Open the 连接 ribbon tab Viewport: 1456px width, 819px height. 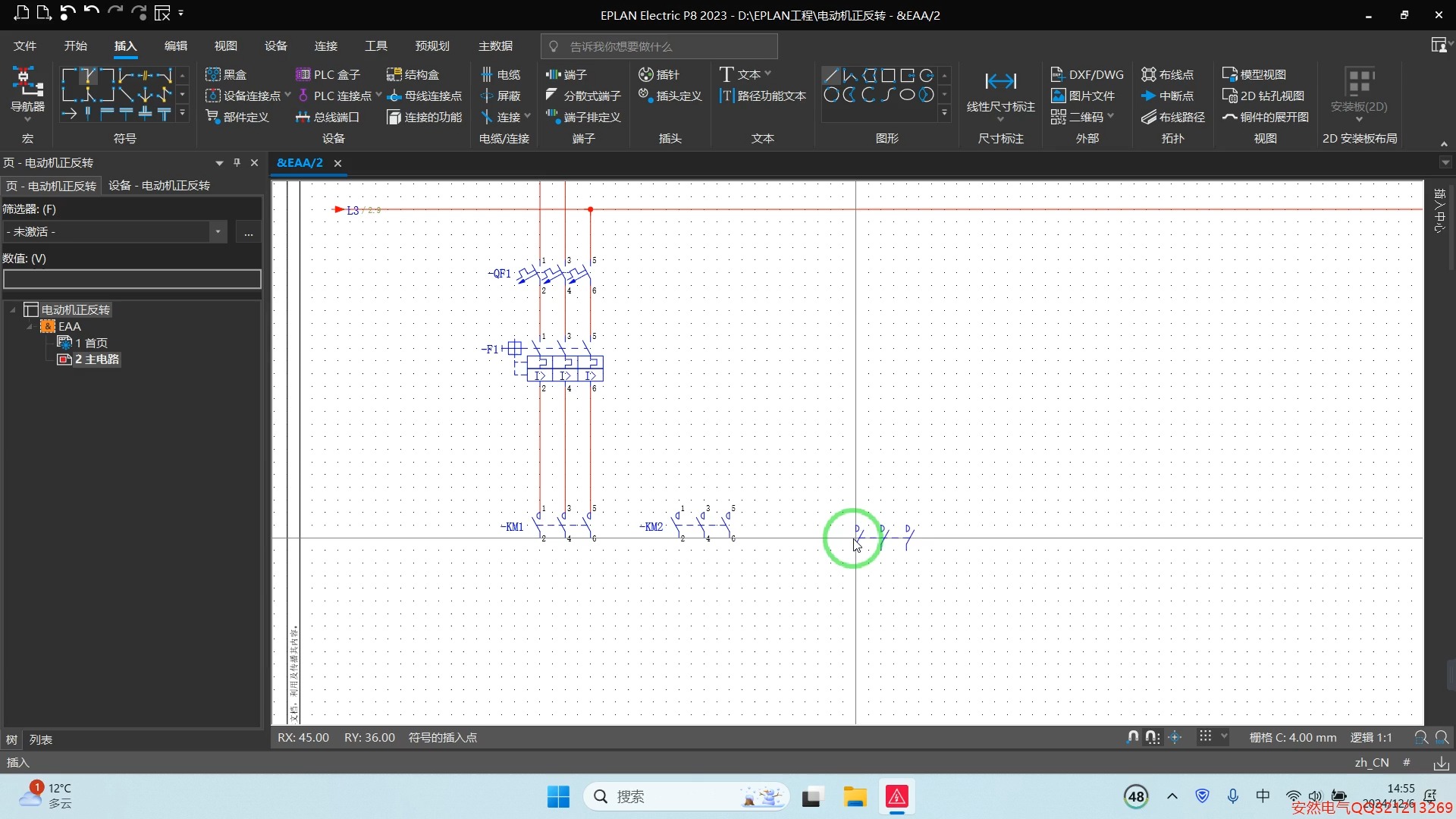[x=325, y=46]
